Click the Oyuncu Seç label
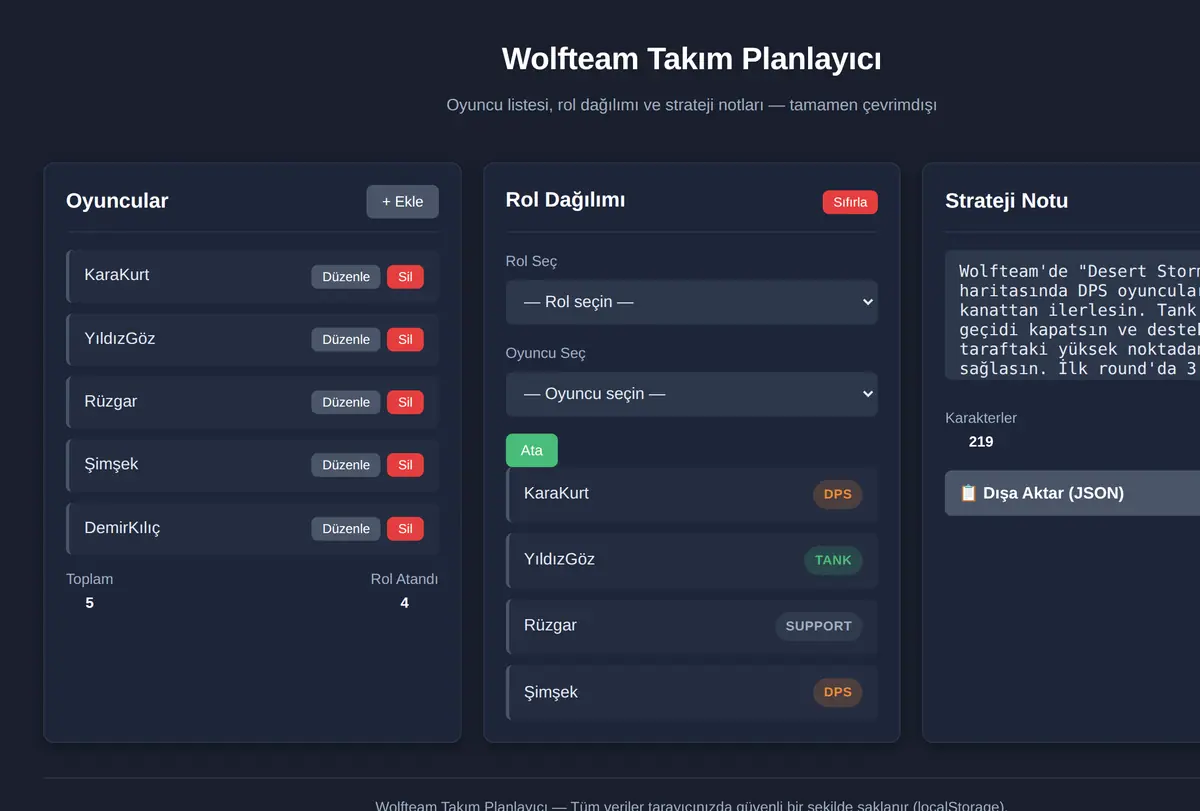1200x811 pixels. tap(546, 353)
